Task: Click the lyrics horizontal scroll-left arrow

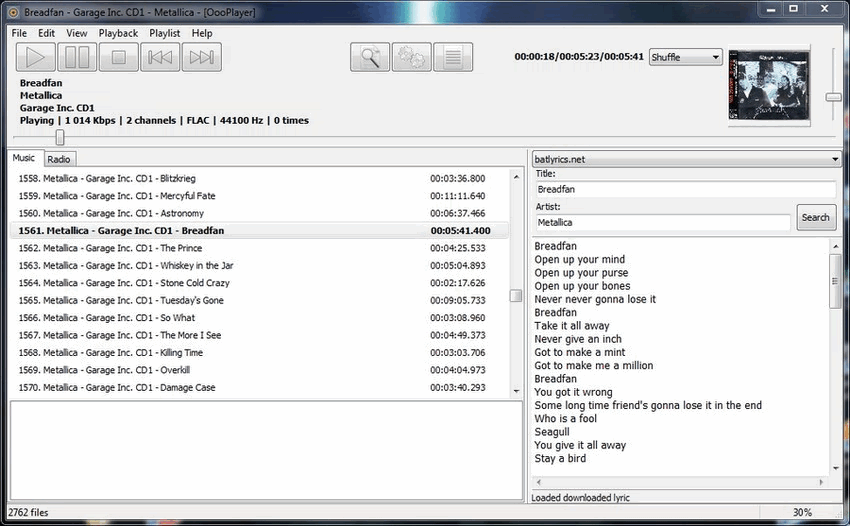Action: (538, 482)
